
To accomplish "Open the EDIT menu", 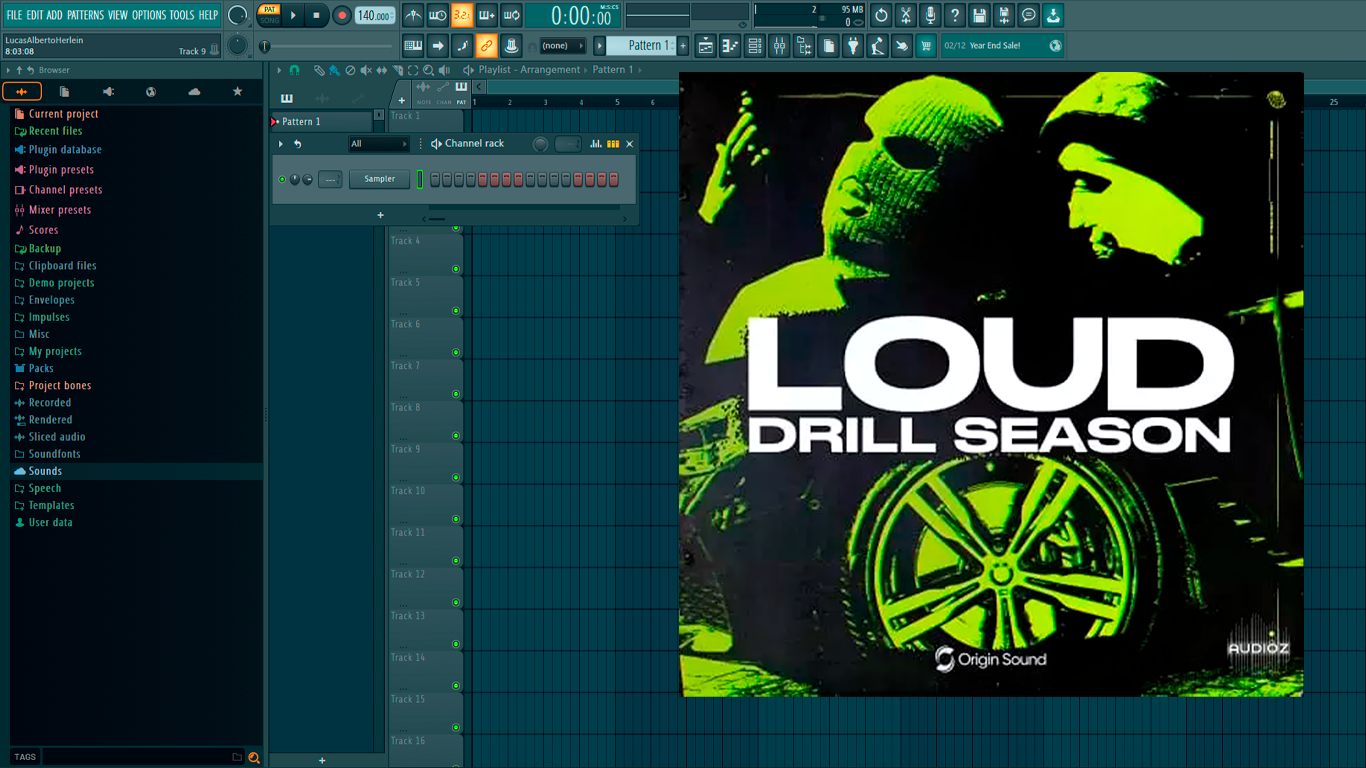I will pyautogui.click(x=35, y=15).
